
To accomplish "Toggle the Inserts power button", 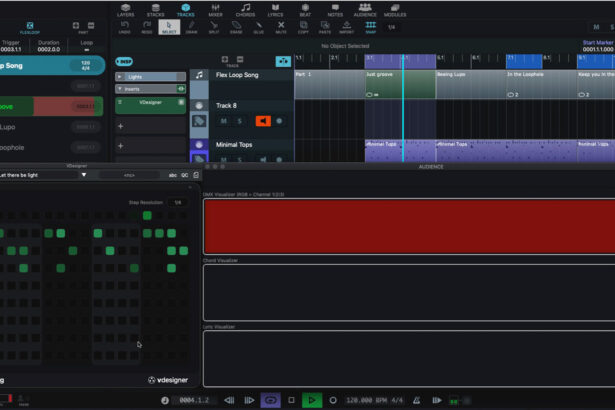I will coord(181,89).
